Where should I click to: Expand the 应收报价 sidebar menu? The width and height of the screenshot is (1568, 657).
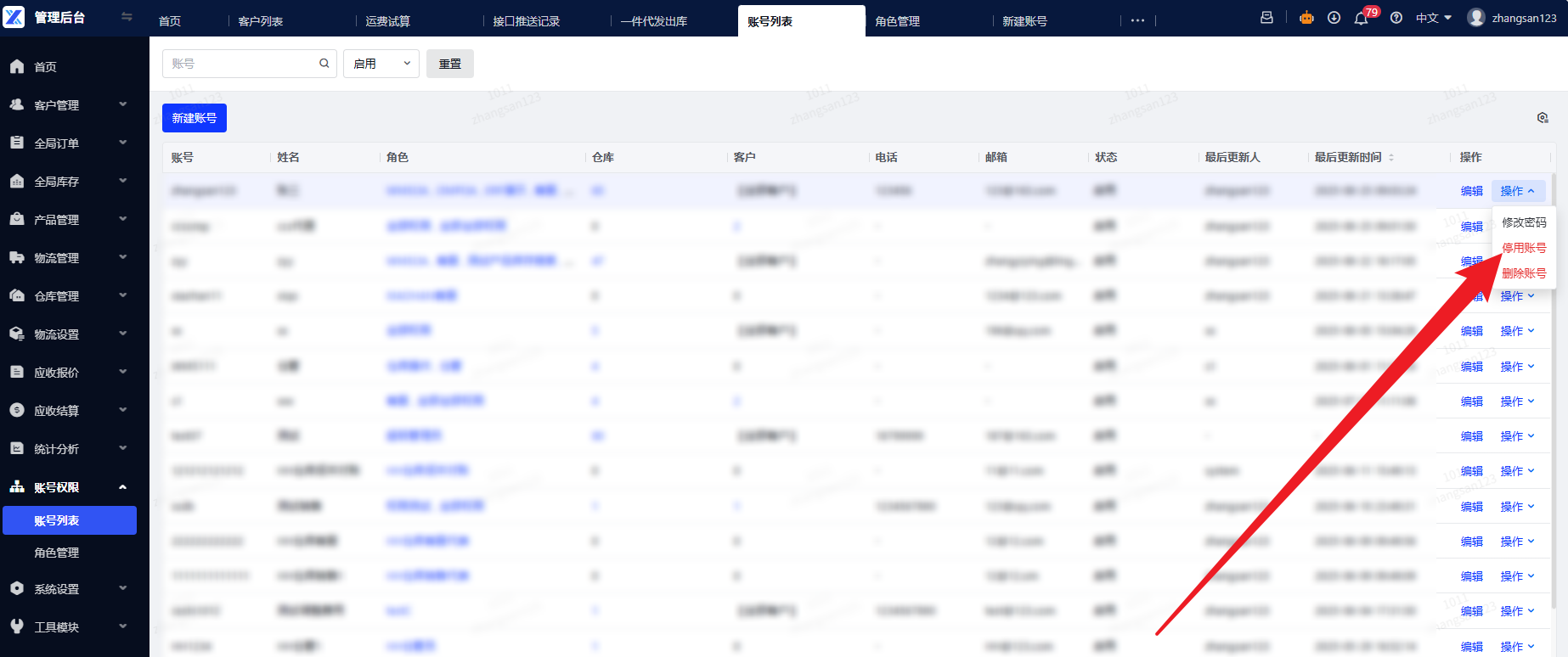(123, 372)
